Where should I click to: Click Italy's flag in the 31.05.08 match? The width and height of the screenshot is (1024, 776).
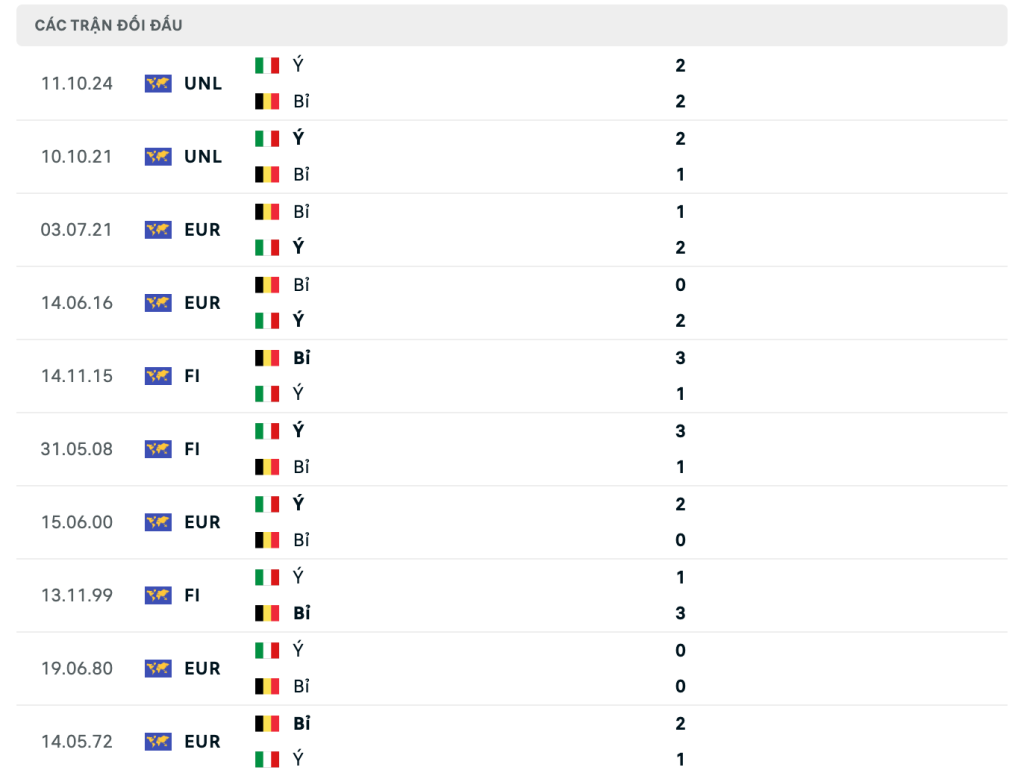pyautogui.click(x=267, y=431)
